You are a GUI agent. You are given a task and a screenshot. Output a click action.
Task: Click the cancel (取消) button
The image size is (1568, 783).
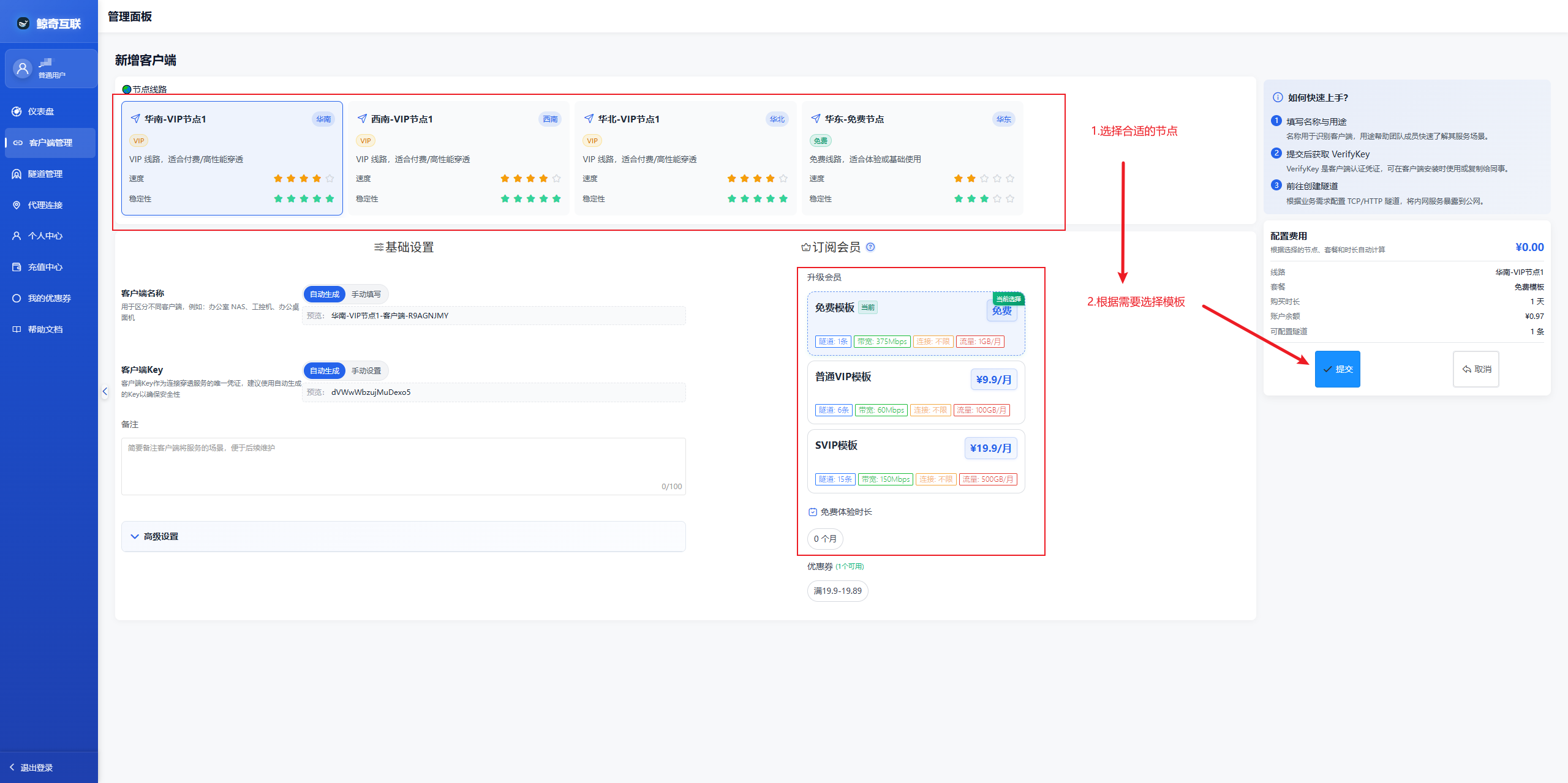coord(1476,369)
